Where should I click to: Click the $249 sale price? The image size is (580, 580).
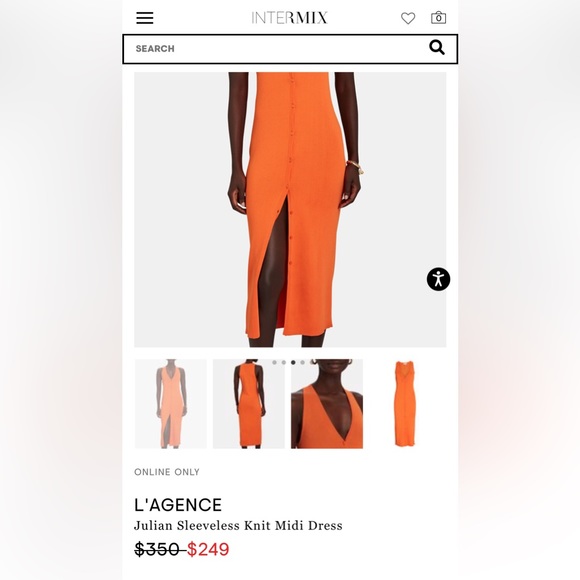[x=208, y=549]
